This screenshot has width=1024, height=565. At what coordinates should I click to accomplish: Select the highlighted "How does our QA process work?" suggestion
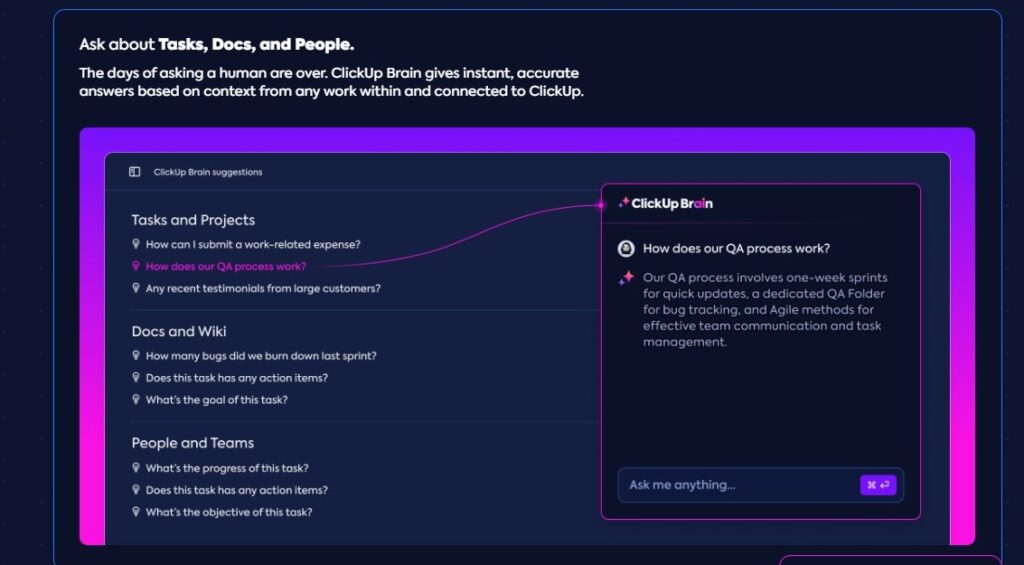tap(226, 266)
